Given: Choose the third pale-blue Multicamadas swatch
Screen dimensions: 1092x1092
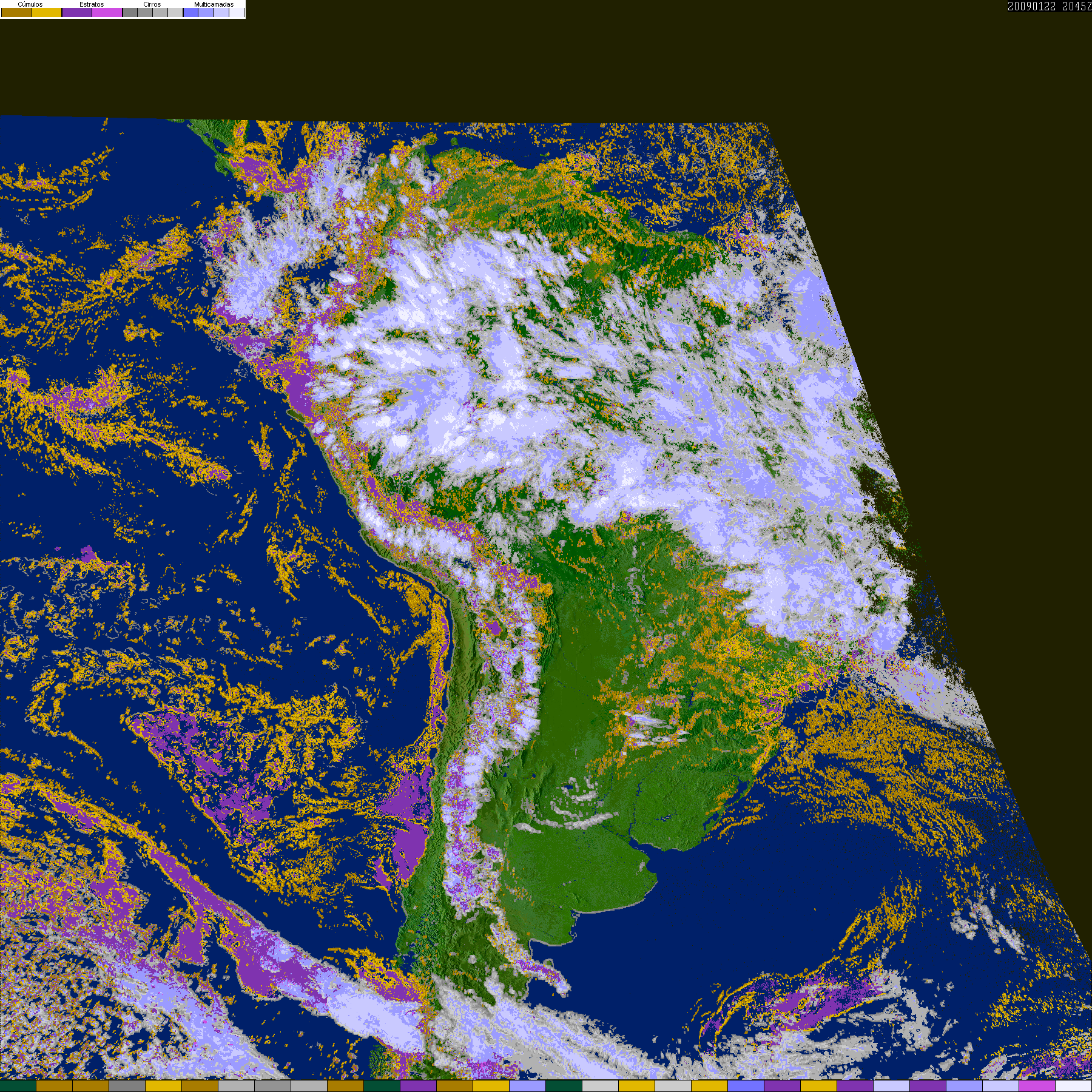Looking at the screenshot, I should point(221,12).
